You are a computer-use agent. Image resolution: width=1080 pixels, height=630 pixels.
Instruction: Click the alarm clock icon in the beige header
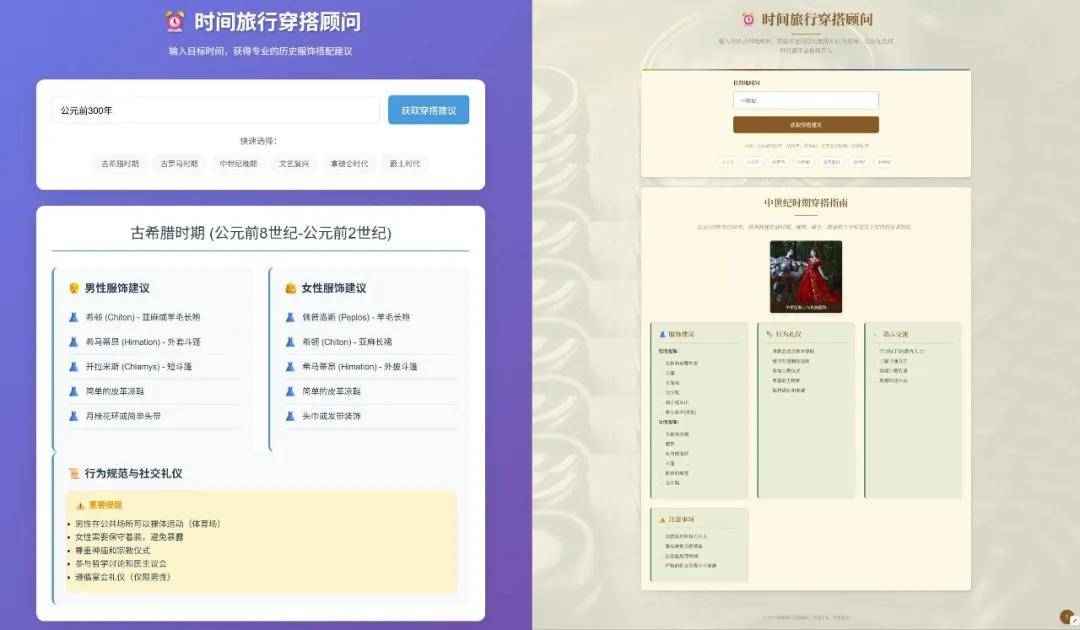coord(748,19)
